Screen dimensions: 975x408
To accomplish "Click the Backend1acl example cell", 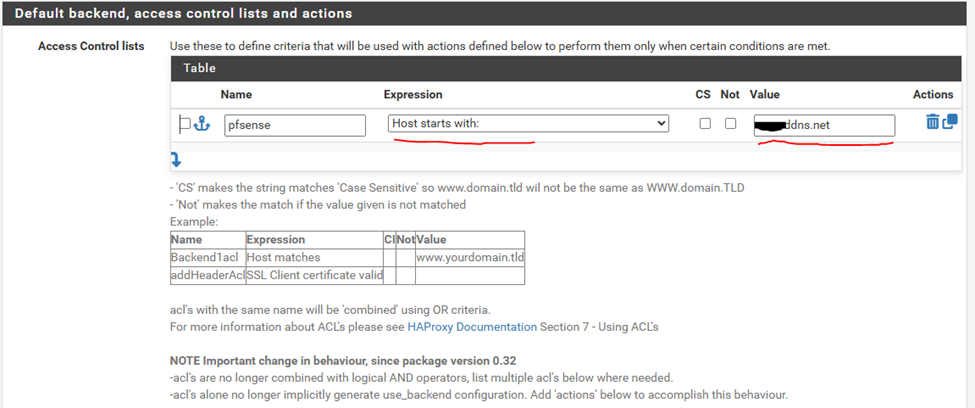I will (x=207, y=257).
